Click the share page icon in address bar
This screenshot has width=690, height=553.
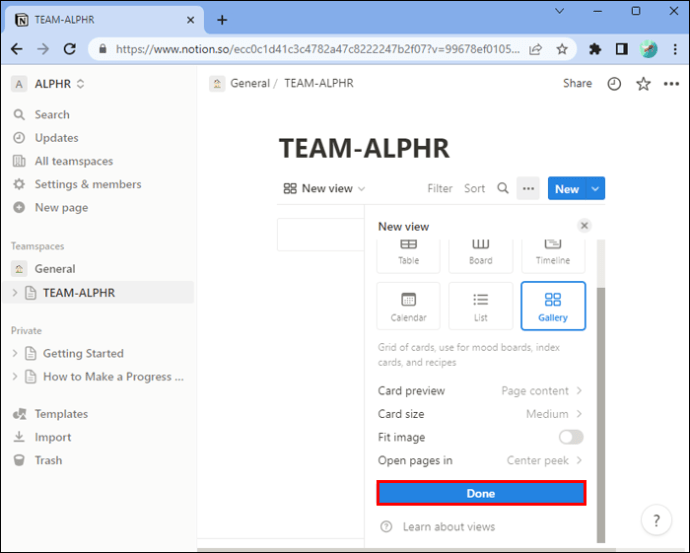point(535,49)
